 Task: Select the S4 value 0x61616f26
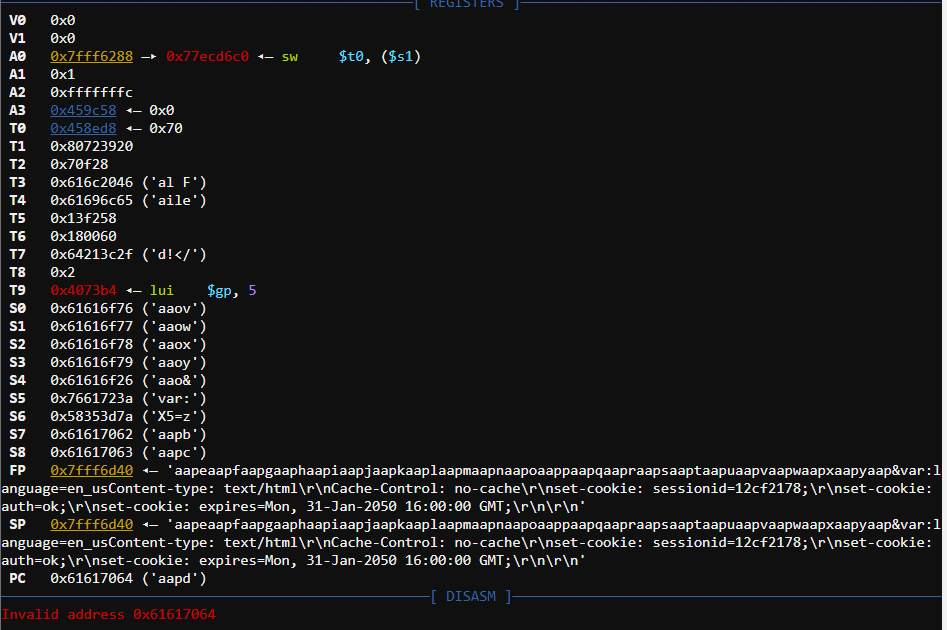(x=92, y=381)
